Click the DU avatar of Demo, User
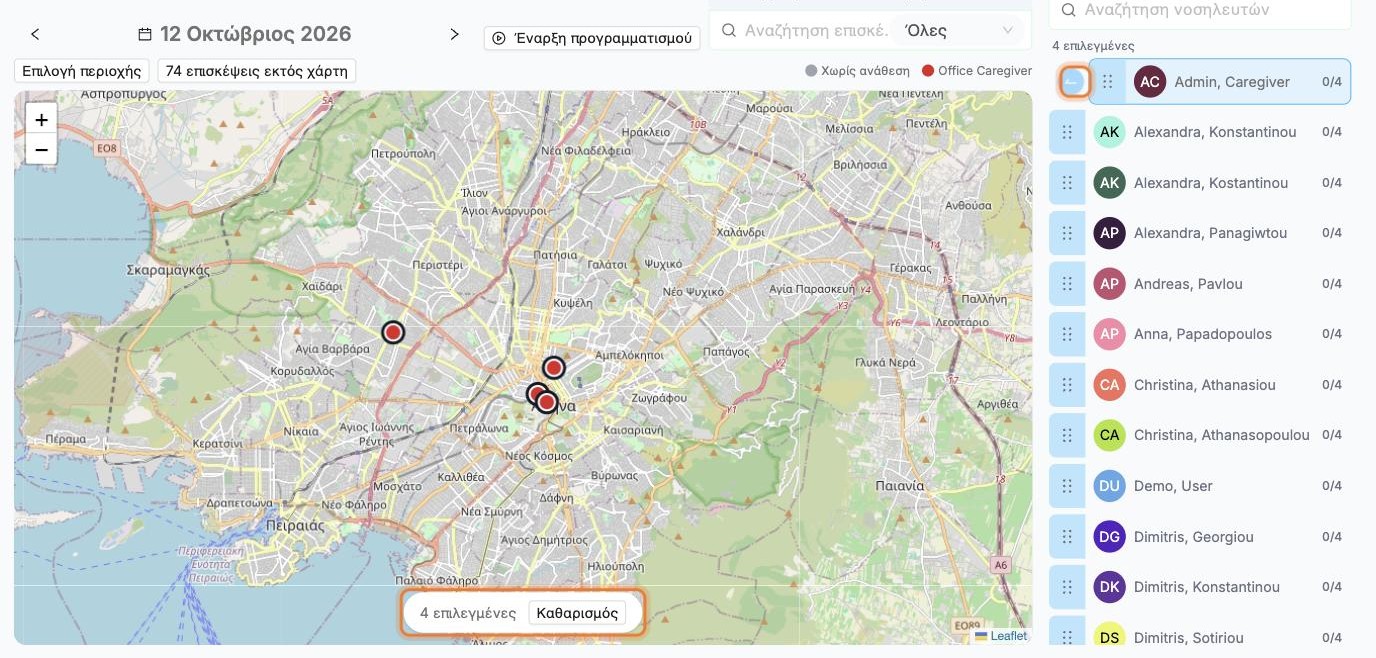 (1109, 486)
